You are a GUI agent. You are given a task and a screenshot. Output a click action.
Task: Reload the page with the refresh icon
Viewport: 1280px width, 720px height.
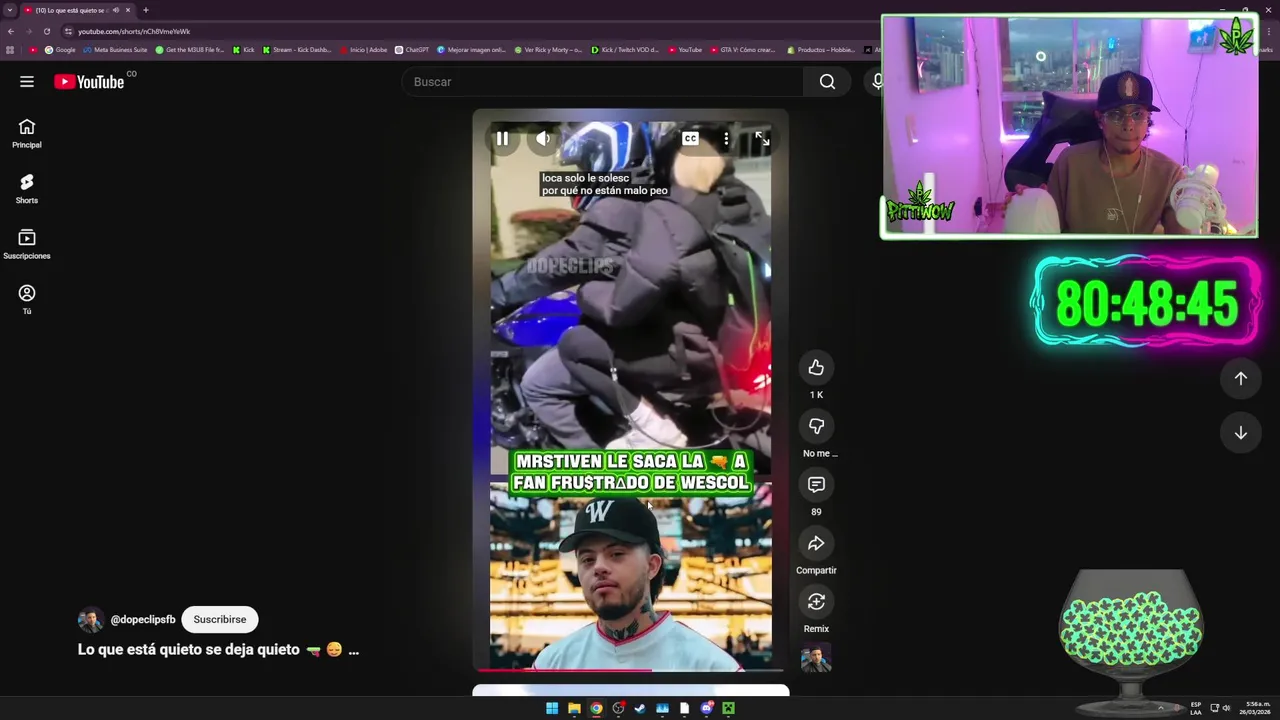coord(46,31)
